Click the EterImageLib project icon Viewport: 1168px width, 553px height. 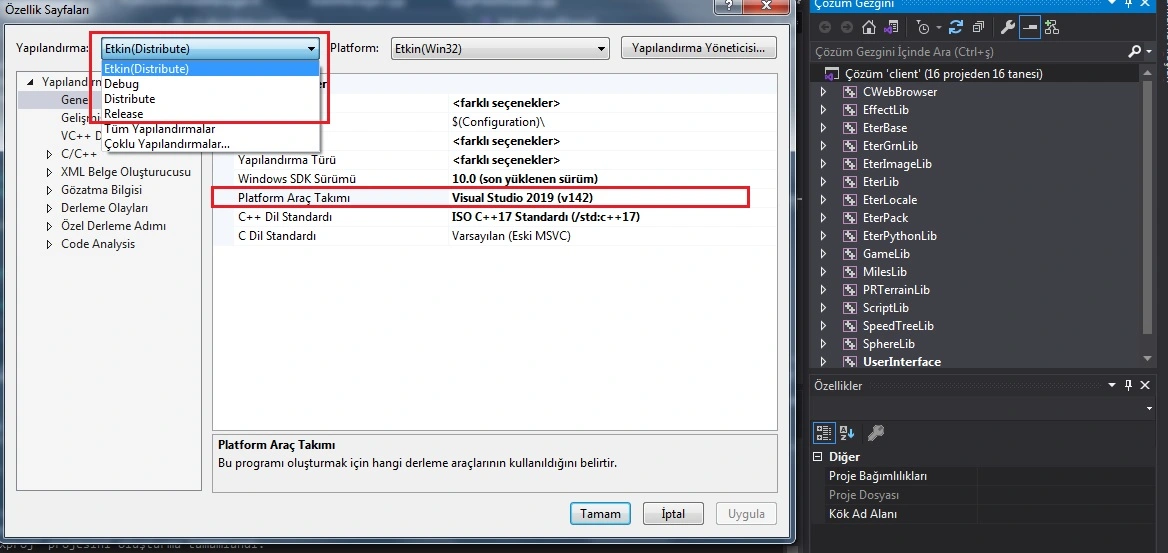pyautogui.click(x=849, y=163)
